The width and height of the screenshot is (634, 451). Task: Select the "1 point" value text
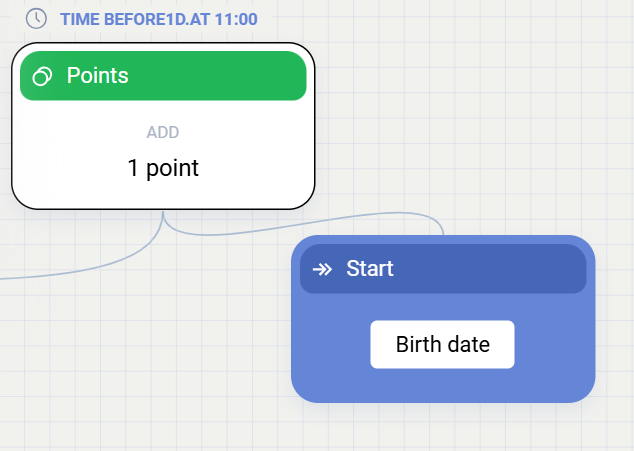pyautogui.click(x=163, y=168)
